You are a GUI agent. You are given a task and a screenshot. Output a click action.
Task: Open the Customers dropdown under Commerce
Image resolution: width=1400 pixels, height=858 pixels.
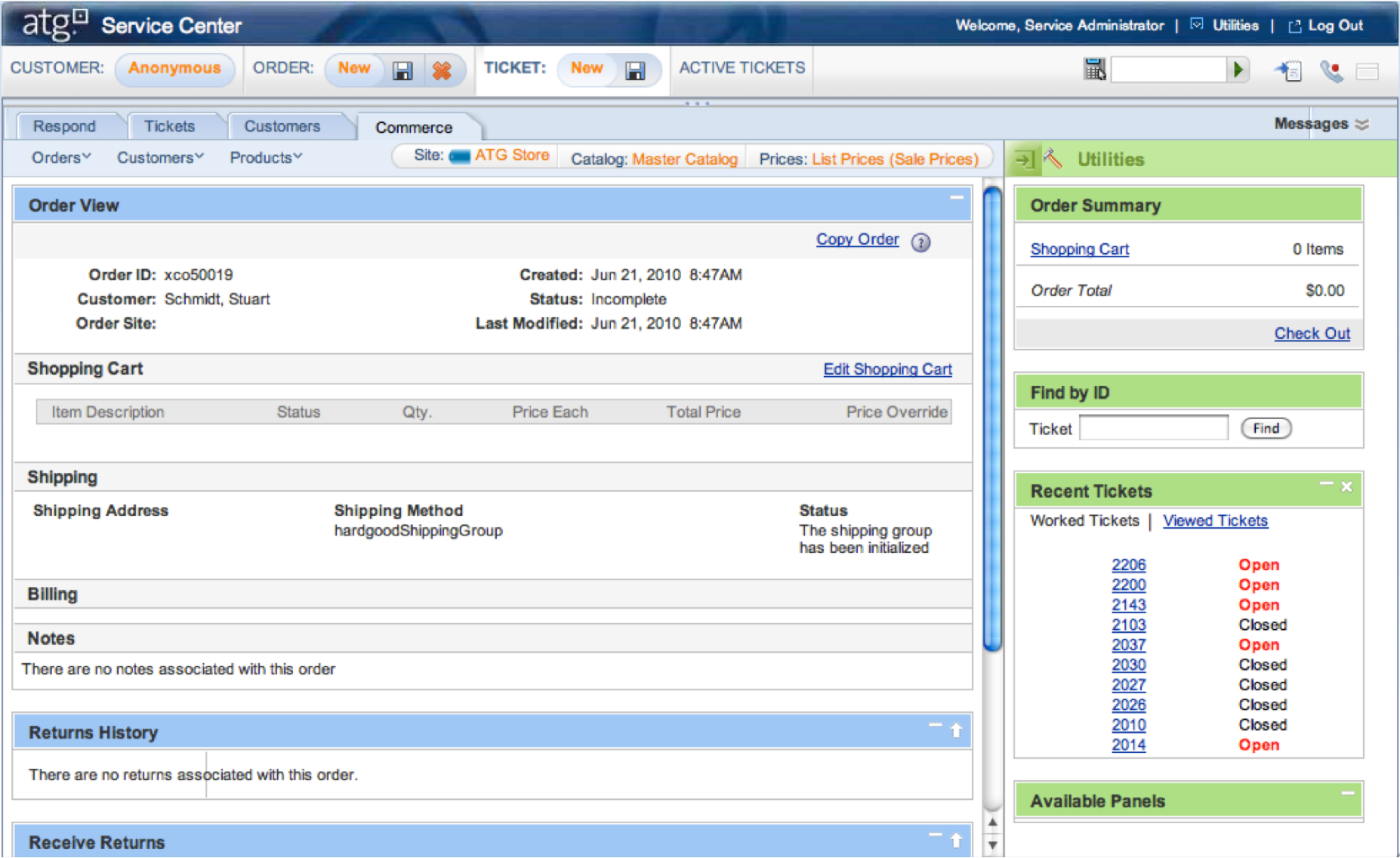click(x=160, y=157)
